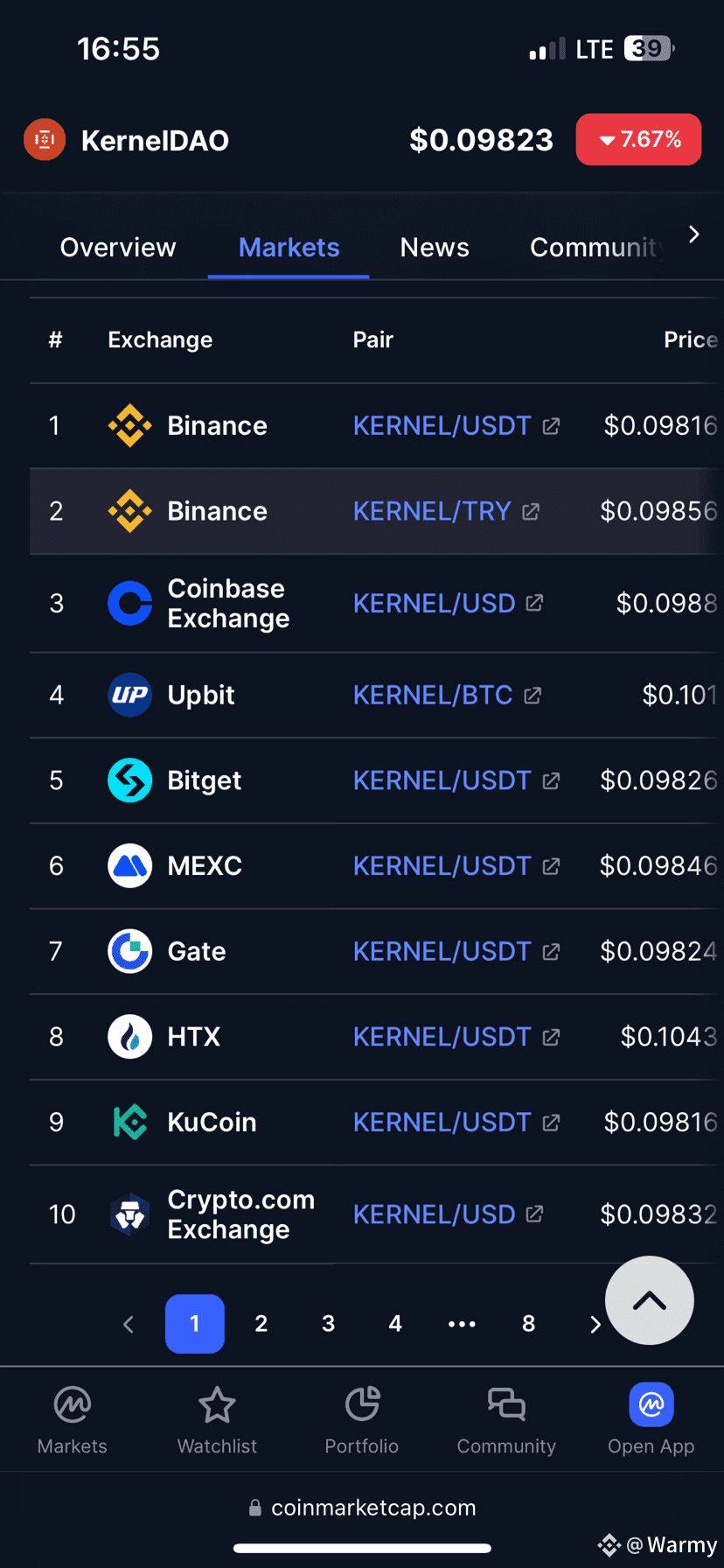Image resolution: width=724 pixels, height=1568 pixels.
Task: Tap the Open App icon
Action: coord(651,1404)
